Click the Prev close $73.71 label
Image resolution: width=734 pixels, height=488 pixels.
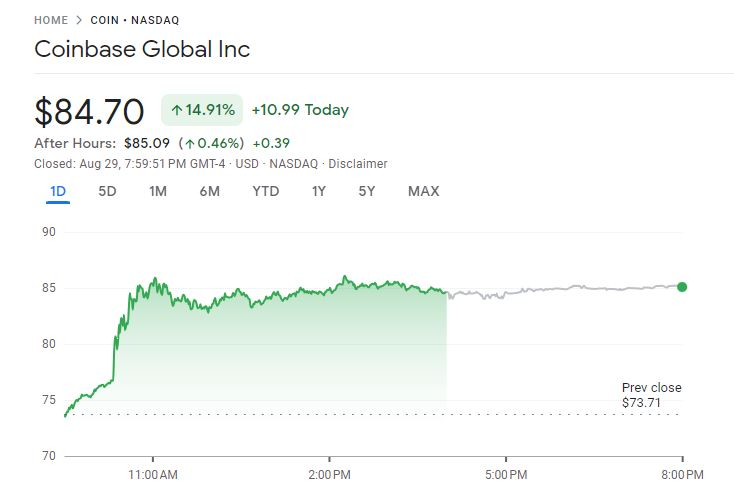[651, 395]
